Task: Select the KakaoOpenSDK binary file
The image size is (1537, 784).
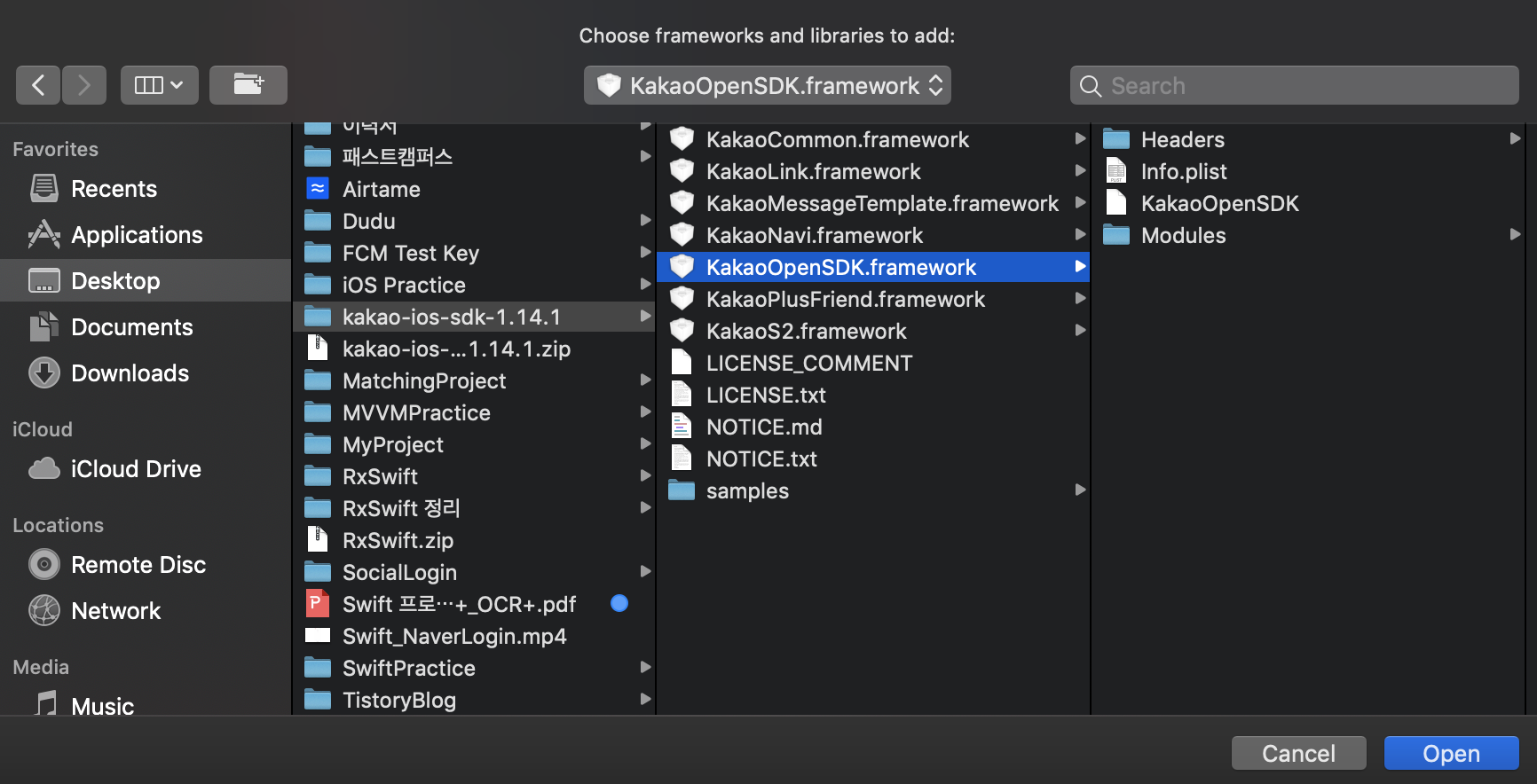Action: 1308,203
